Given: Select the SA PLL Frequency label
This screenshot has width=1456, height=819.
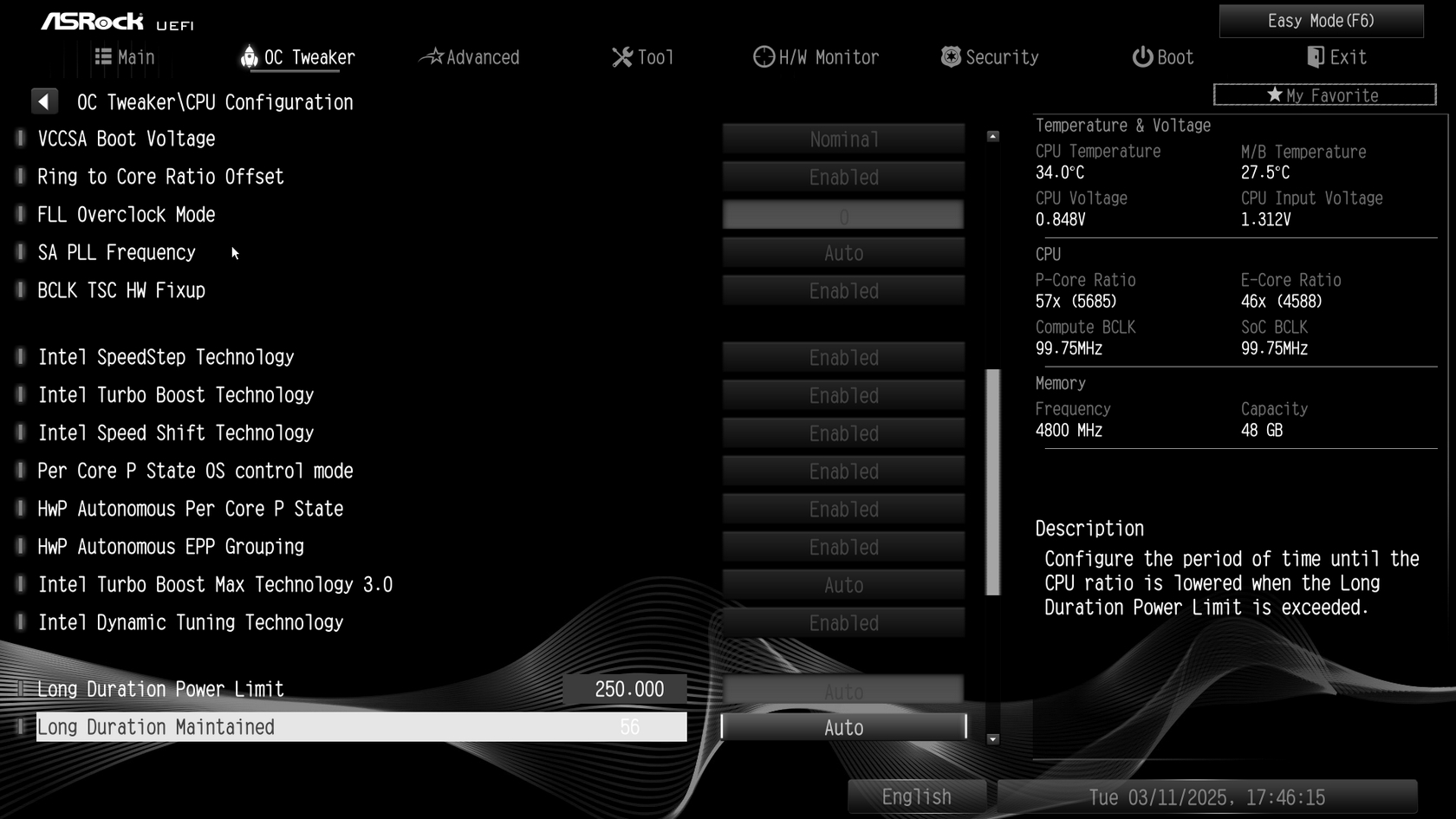Looking at the screenshot, I should pyautogui.click(x=116, y=252).
